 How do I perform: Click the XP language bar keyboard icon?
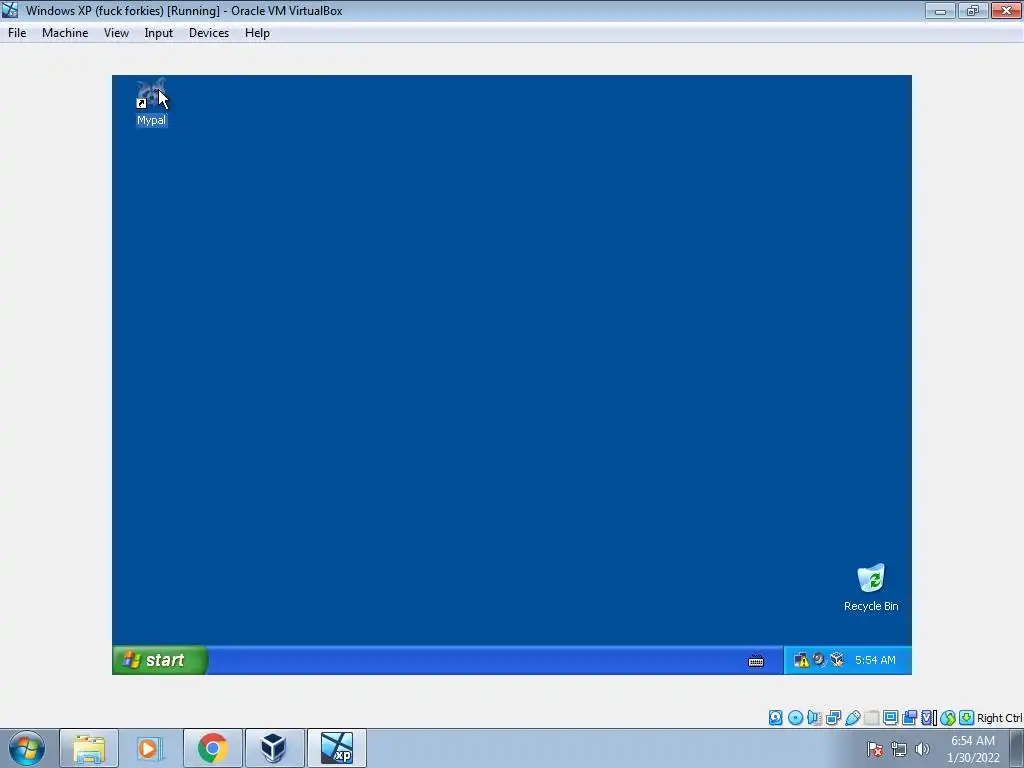756,661
